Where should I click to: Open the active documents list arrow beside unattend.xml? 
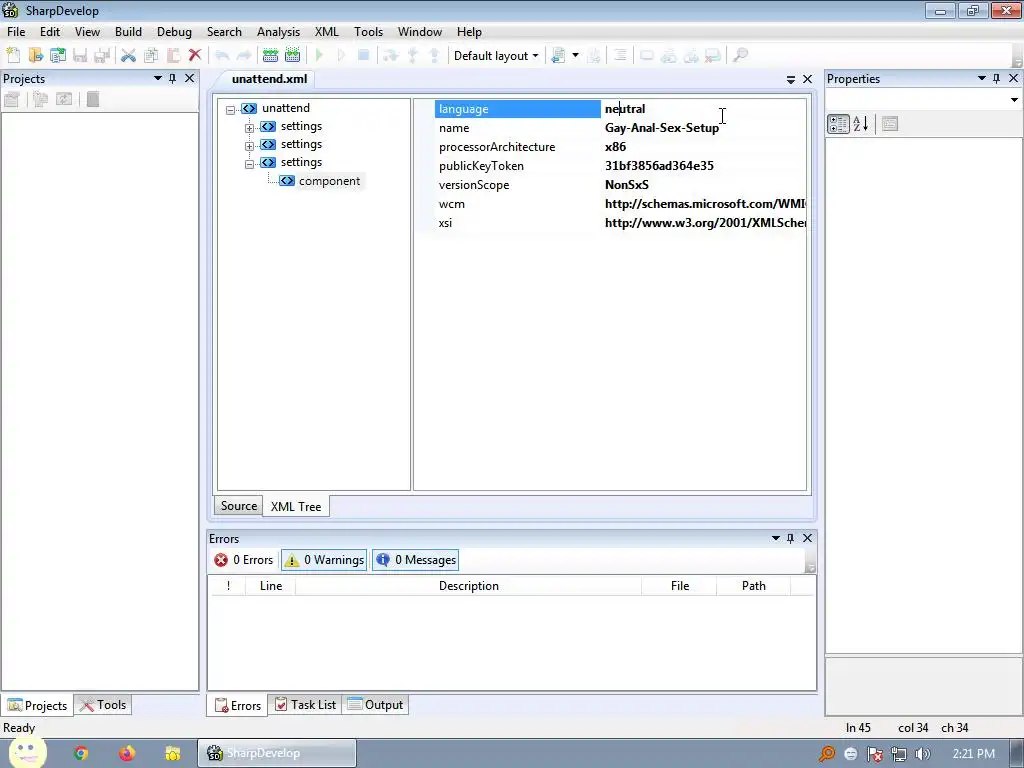(x=791, y=79)
